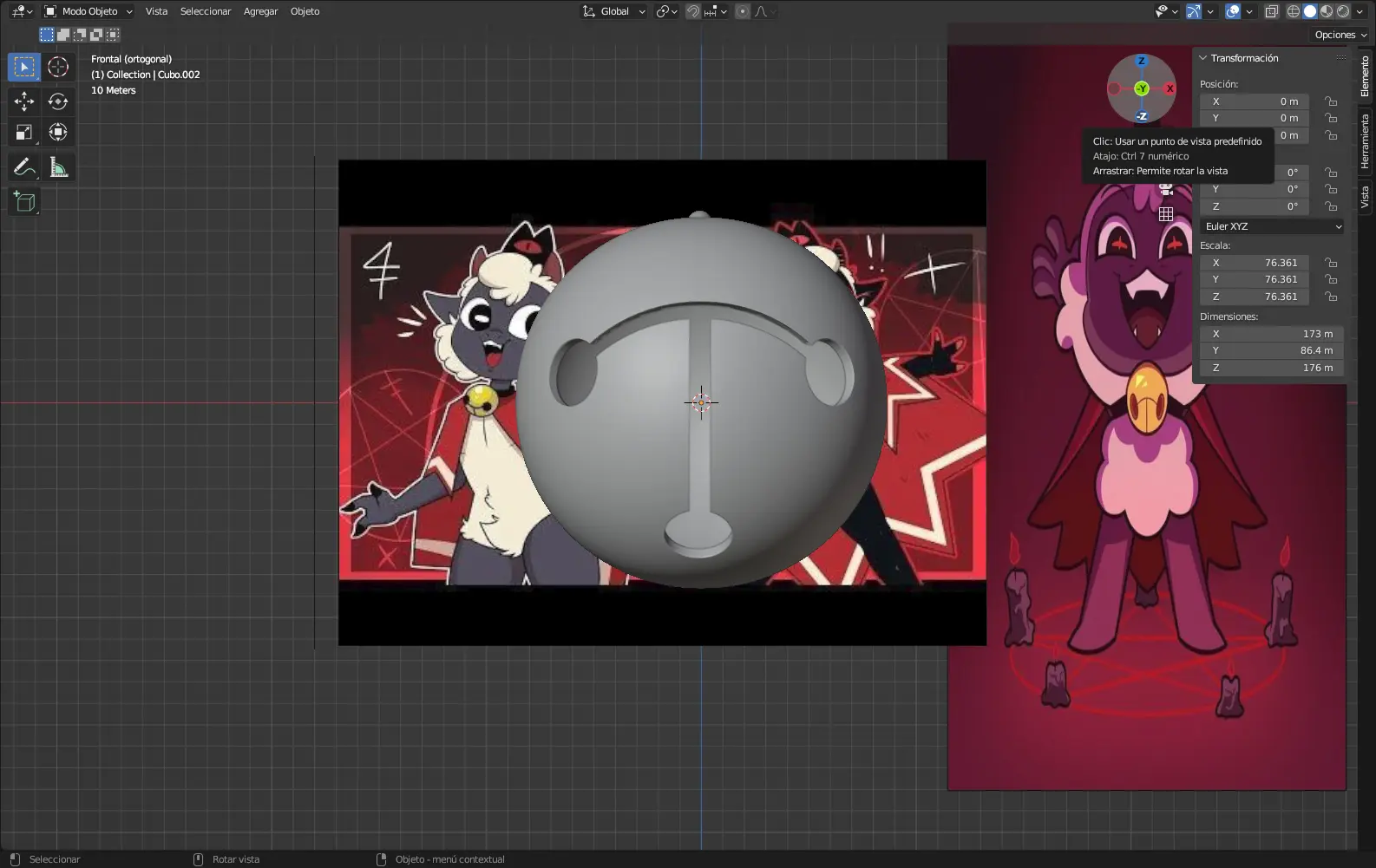Screen dimensions: 1376x868
Task: Open the editor type dropdown
Action: [x=23, y=11]
